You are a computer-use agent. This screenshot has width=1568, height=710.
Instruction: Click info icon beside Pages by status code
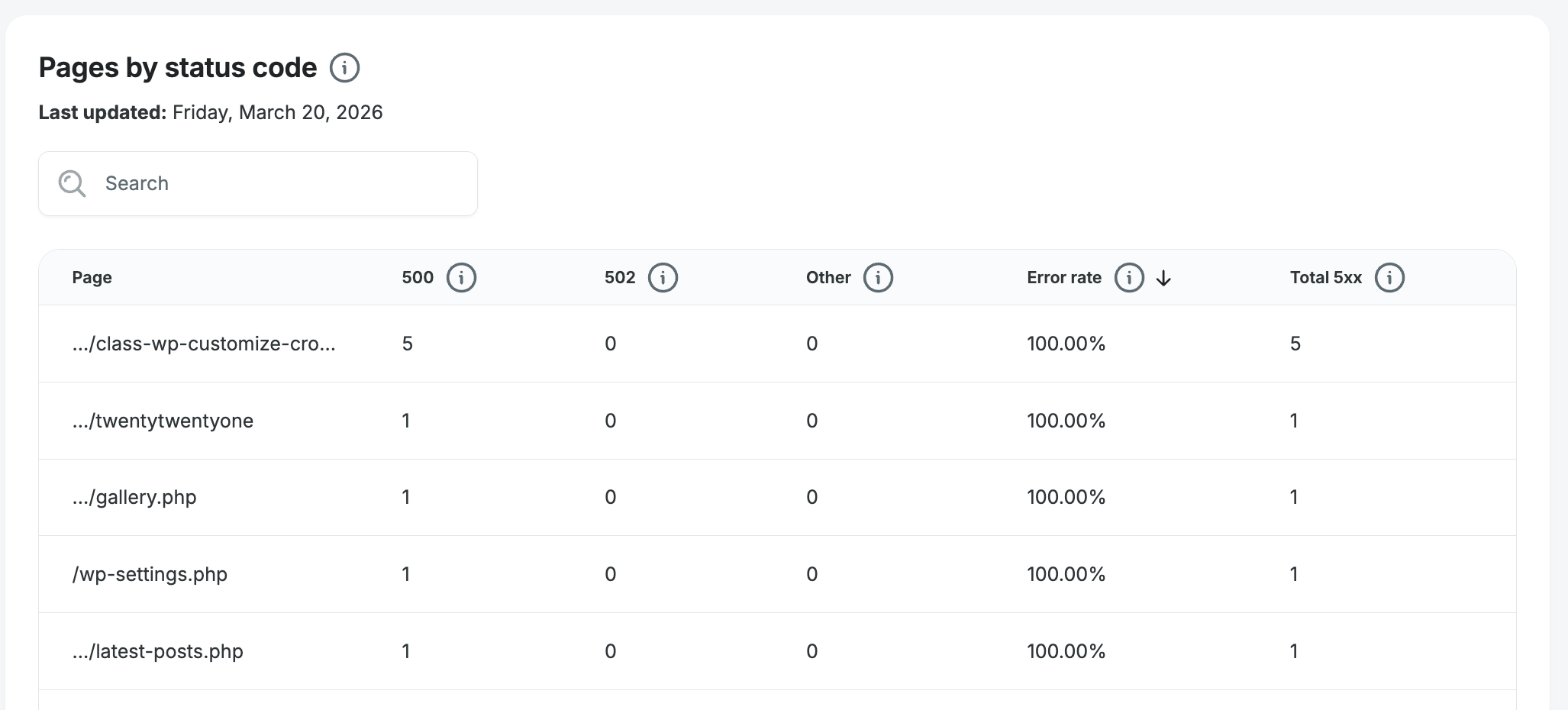tap(344, 68)
